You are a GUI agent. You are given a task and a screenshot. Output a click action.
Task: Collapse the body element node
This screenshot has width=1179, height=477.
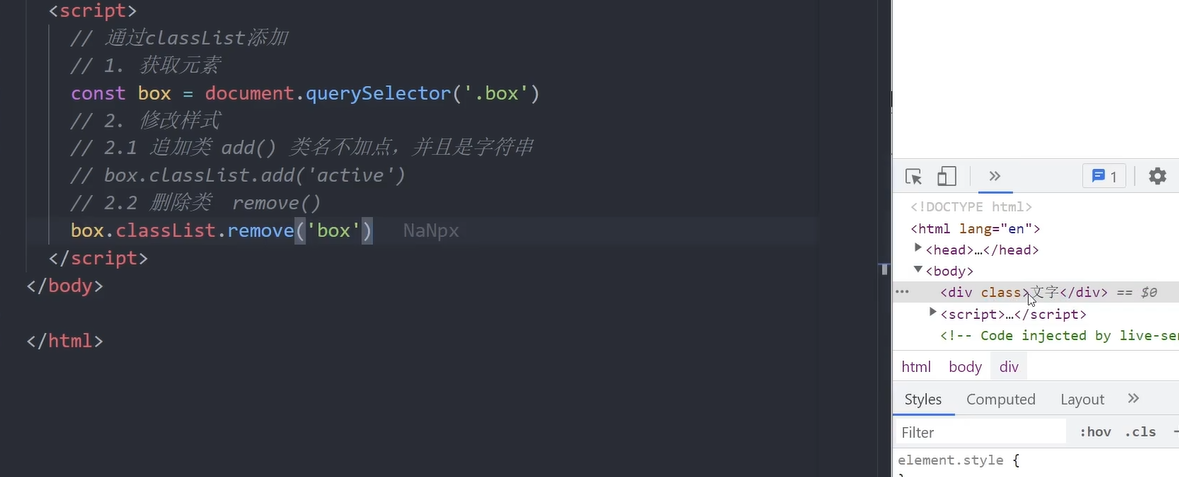[918, 269]
